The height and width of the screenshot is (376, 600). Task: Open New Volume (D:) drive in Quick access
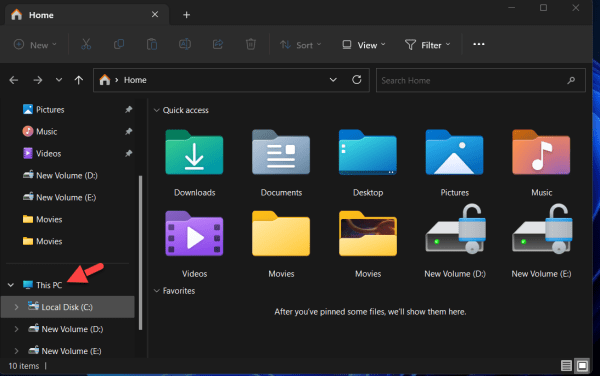click(455, 230)
